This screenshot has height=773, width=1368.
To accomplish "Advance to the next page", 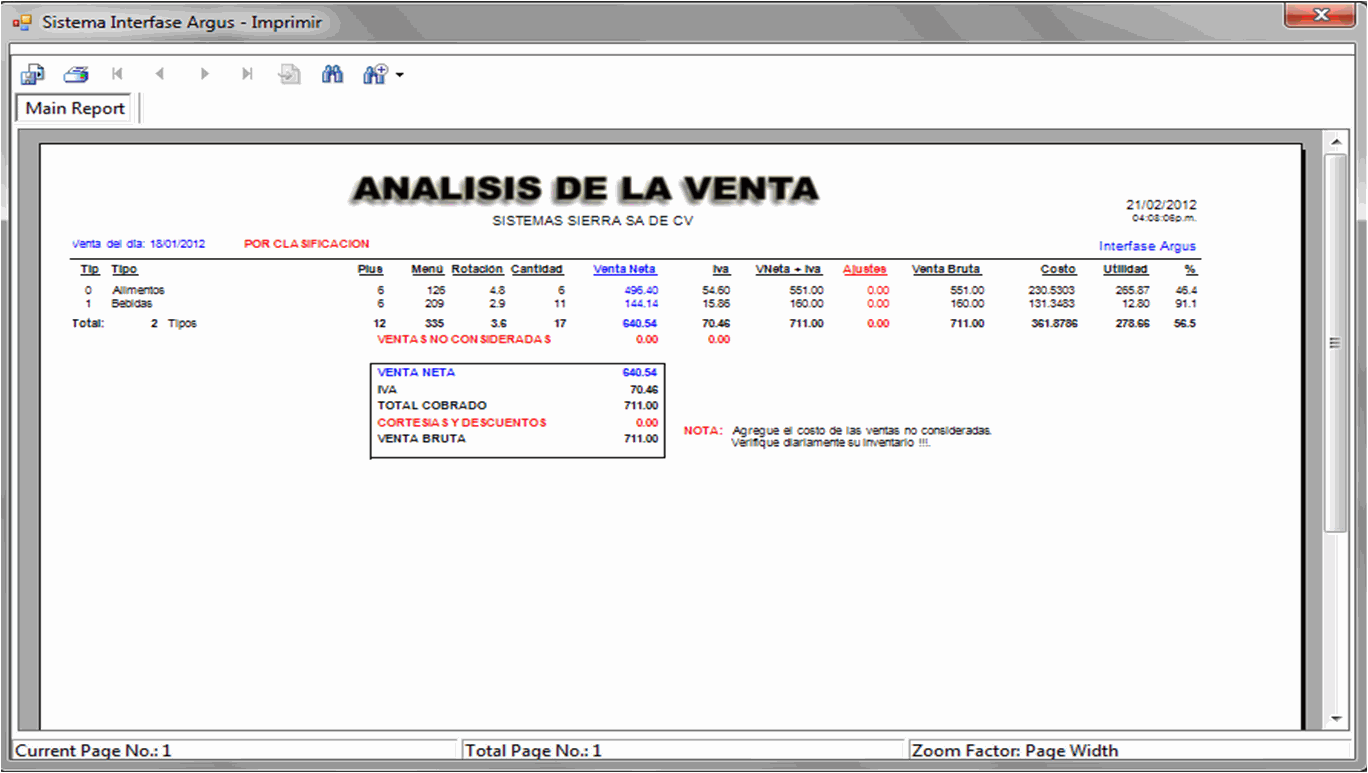I will (x=204, y=74).
